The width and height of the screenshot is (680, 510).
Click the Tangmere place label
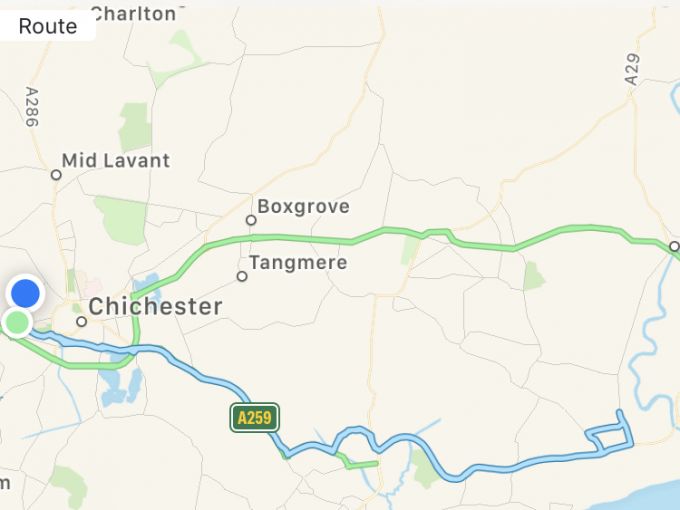(x=298, y=262)
